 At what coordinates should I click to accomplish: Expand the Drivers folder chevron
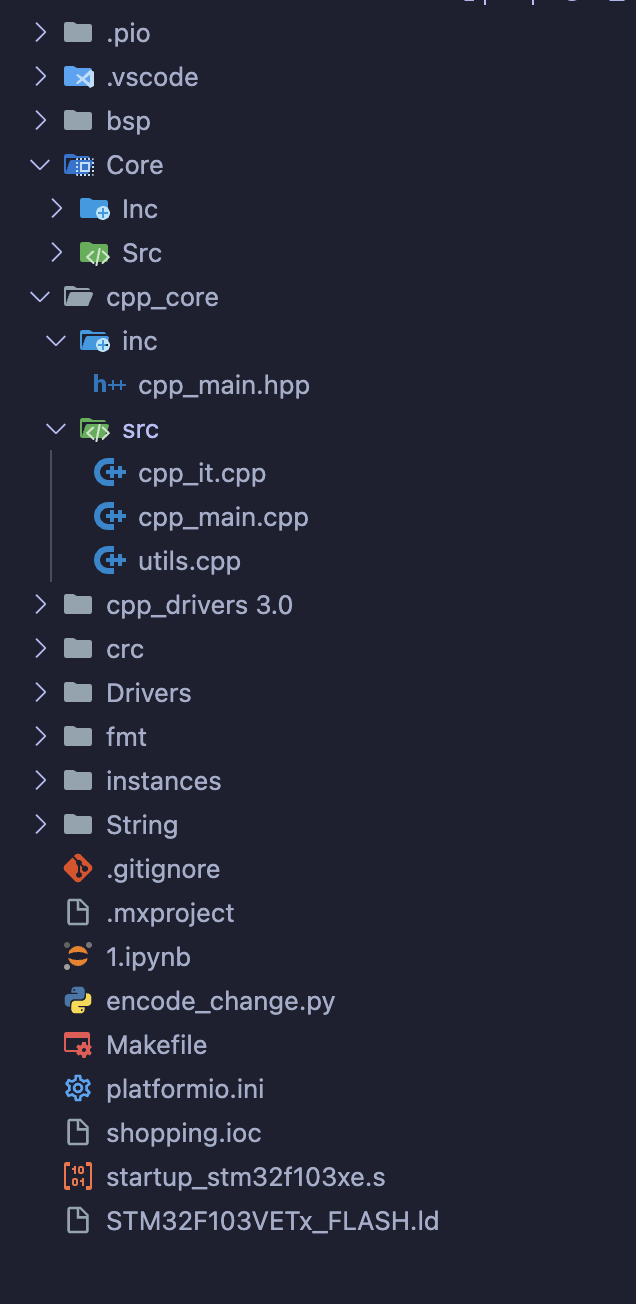pos(40,693)
